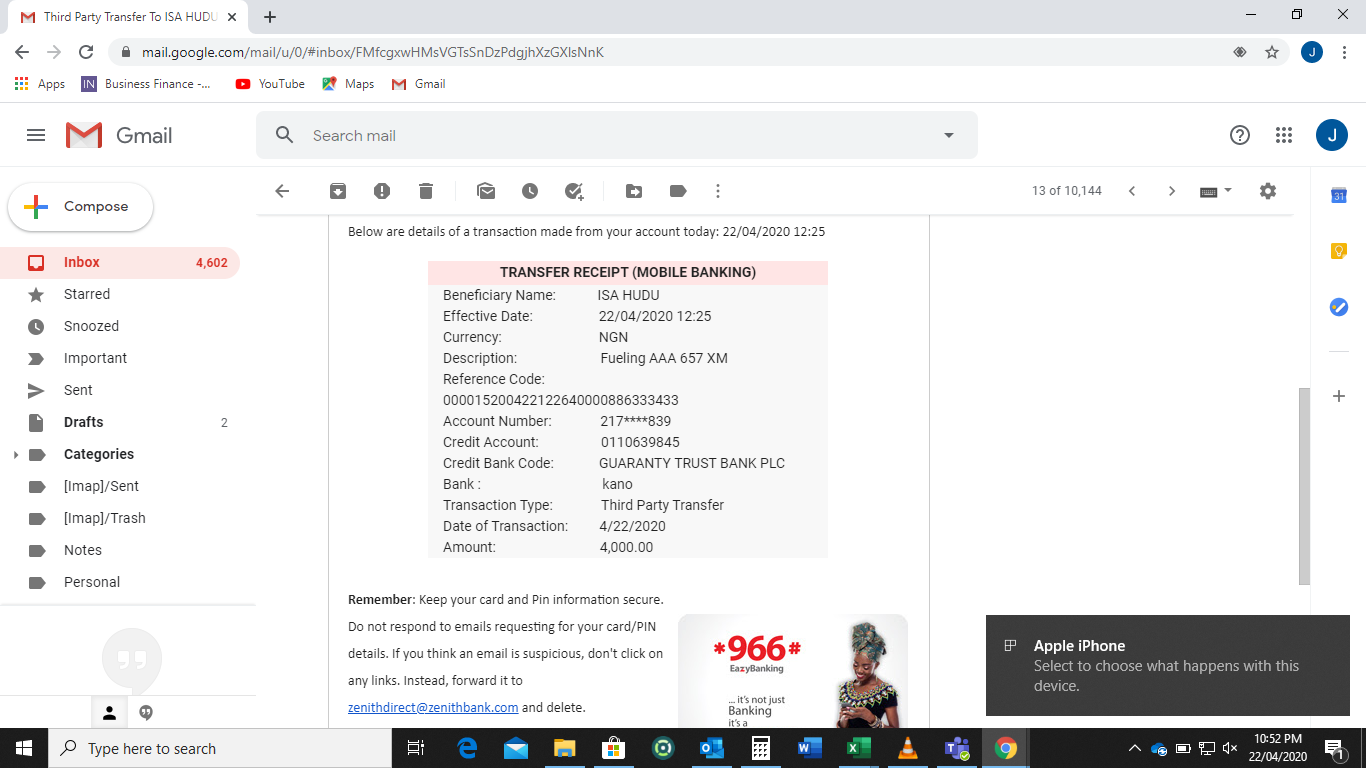Open the Sent folder
Image resolution: width=1366 pixels, height=768 pixels.
pos(120,390)
